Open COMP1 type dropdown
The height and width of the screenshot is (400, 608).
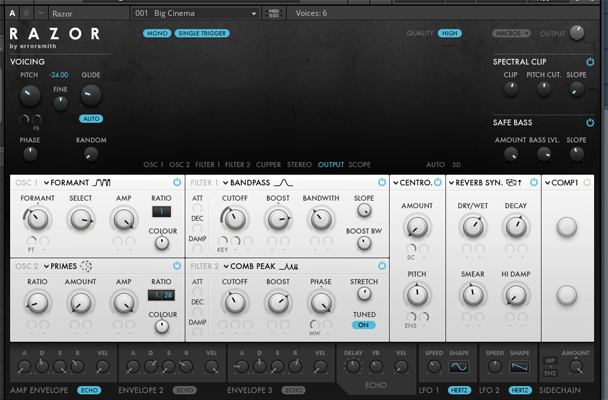click(561, 183)
